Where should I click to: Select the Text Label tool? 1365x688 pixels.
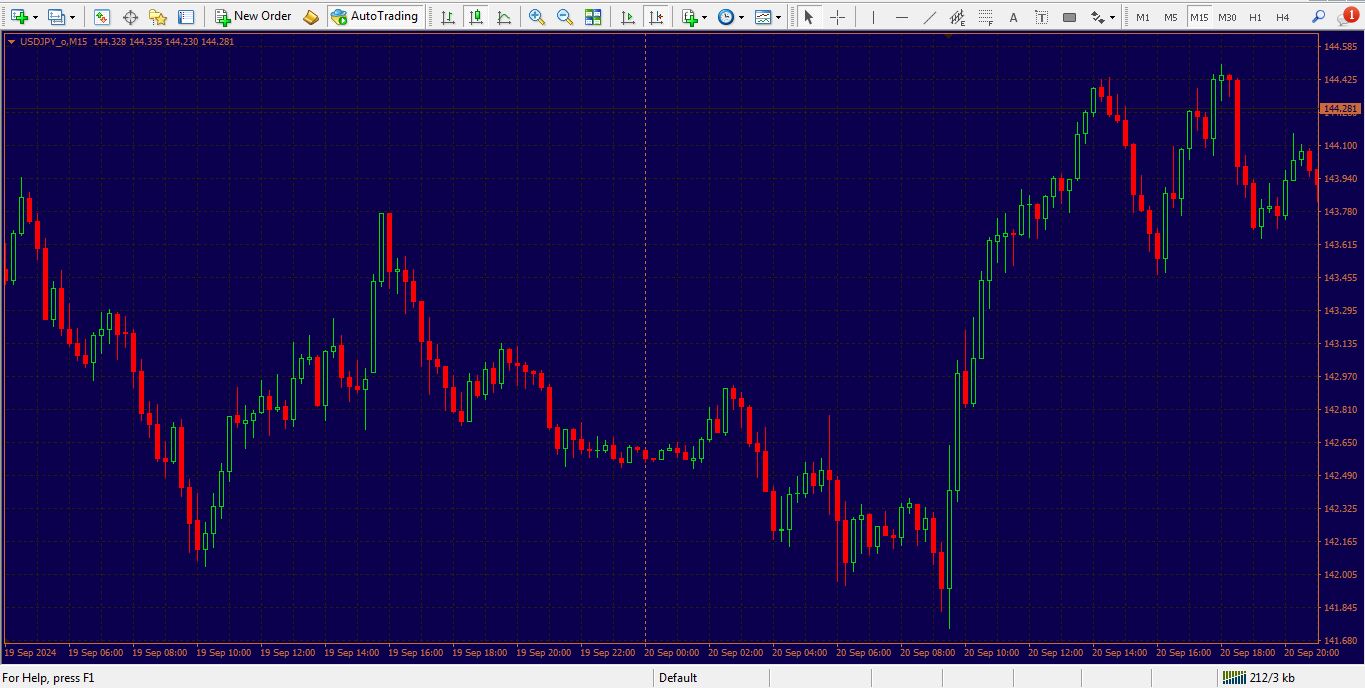click(x=1041, y=17)
